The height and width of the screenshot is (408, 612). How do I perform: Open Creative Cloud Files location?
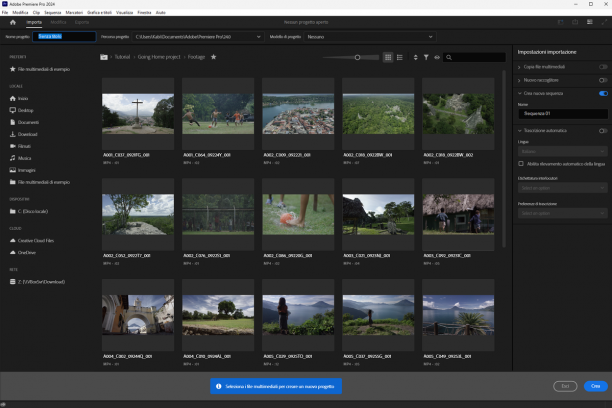pos(32,241)
